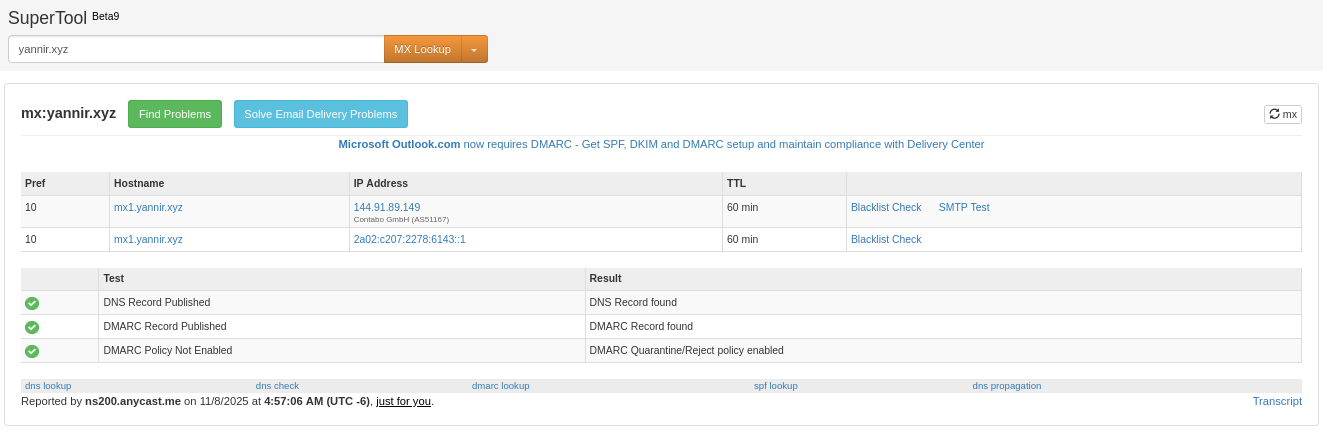Open the dmarc lookup tab link
The image size is (1323, 432).
coord(500,385)
